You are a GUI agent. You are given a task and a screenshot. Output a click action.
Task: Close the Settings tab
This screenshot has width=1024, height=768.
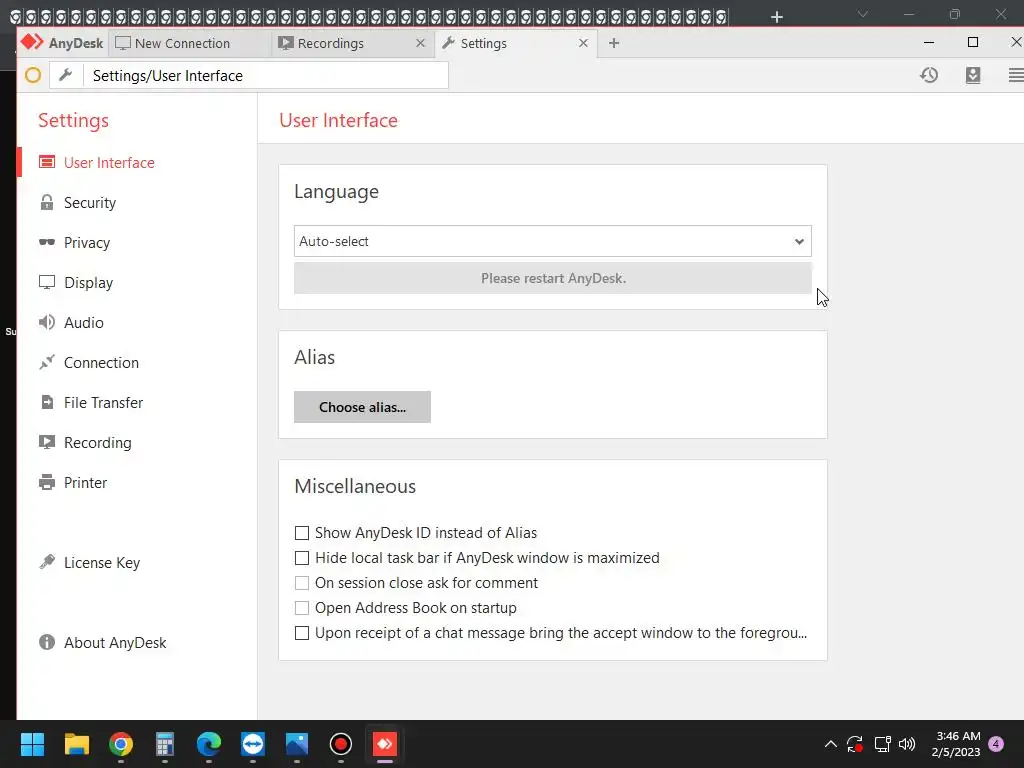click(x=583, y=43)
